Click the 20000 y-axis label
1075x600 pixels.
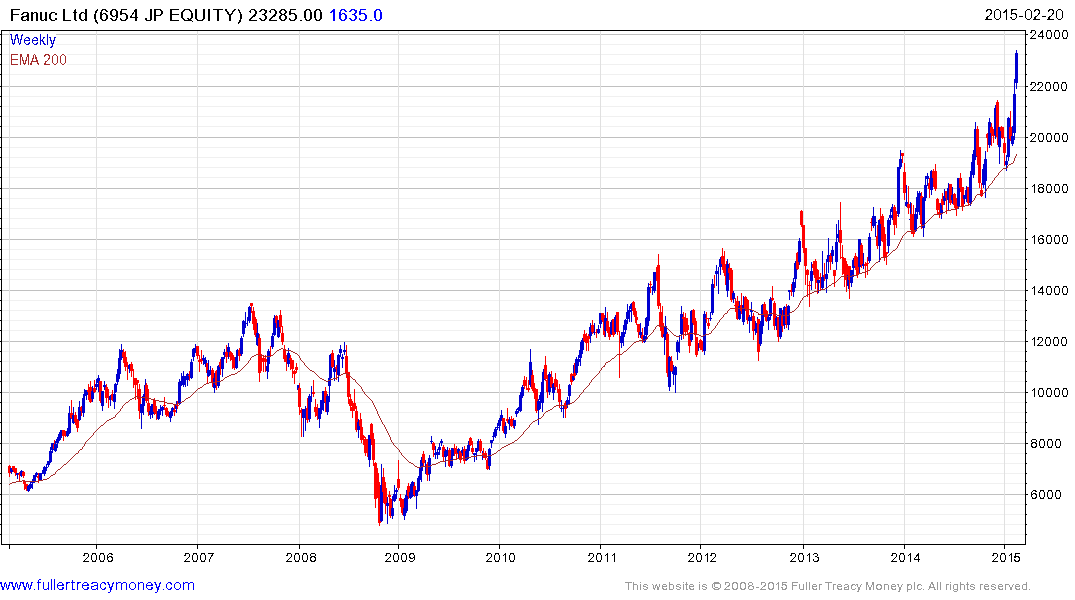click(1049, 138)
